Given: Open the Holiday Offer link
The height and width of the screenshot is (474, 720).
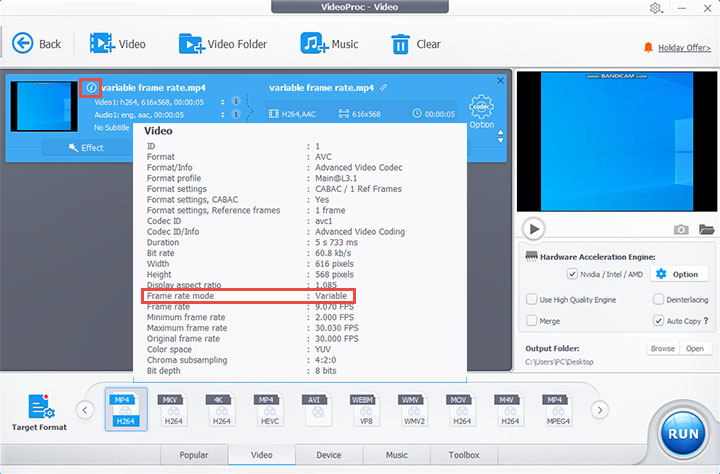Looking at the screenshot, I should [684, 48].
